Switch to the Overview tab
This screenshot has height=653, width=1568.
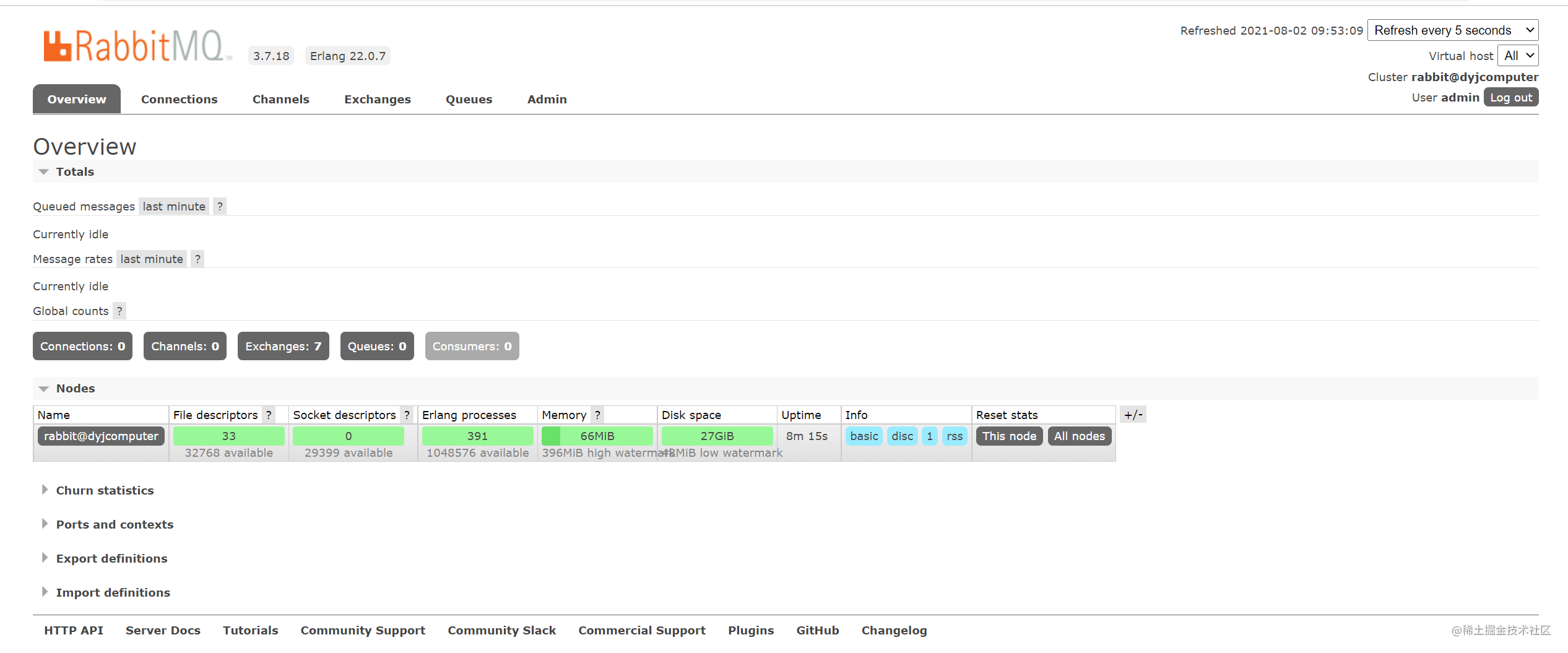(x=77, y=99)
